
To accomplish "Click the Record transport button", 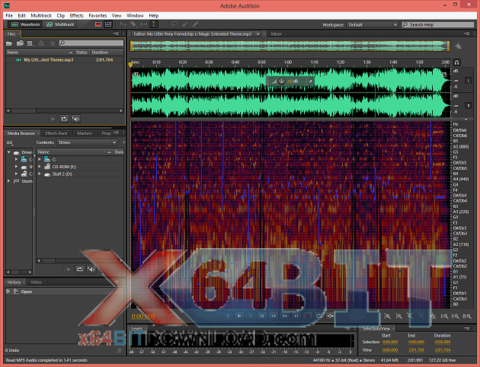I will pyautogui.click(x=307, y=316).
